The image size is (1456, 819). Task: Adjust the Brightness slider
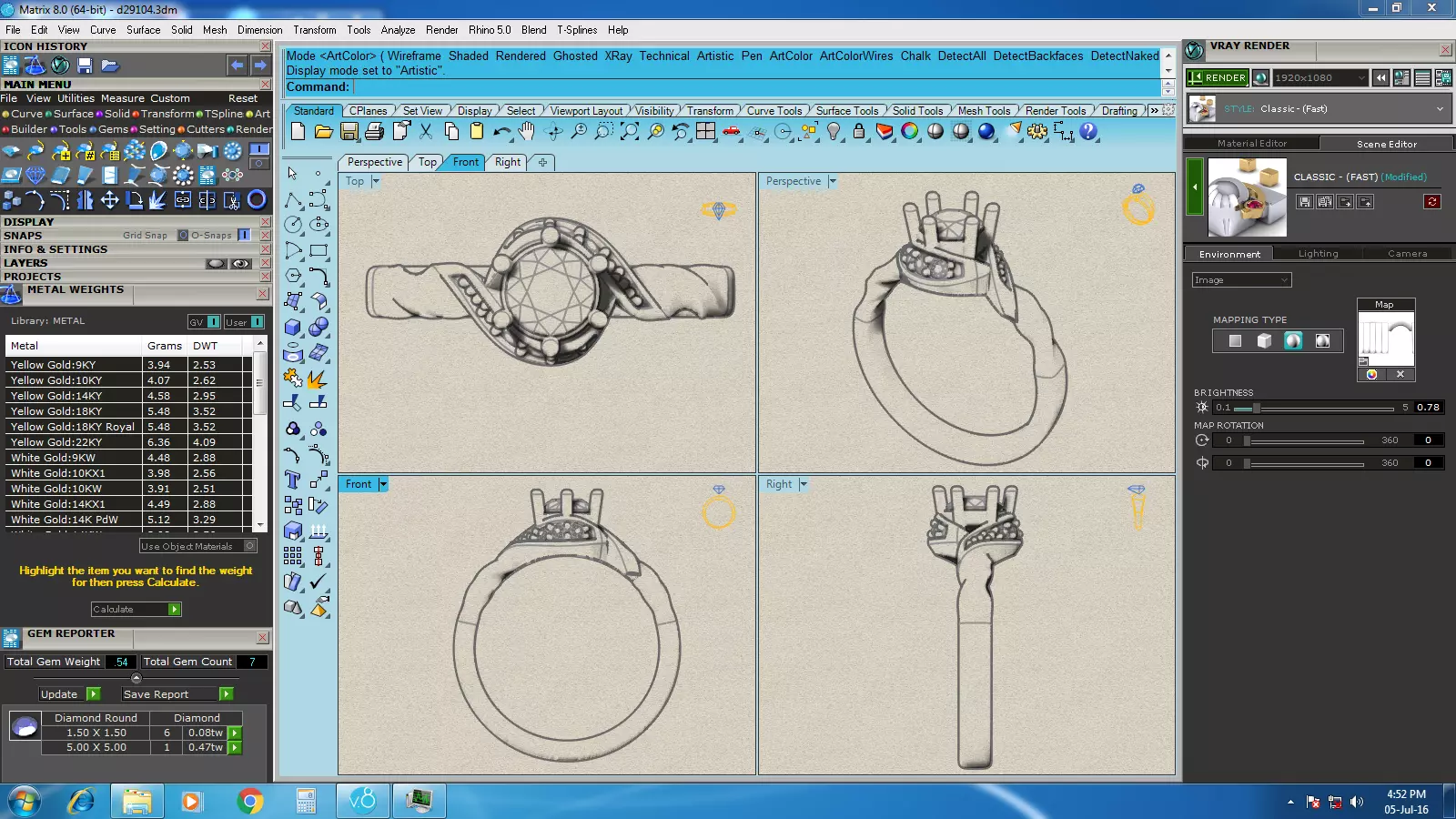click(1315, 408)
